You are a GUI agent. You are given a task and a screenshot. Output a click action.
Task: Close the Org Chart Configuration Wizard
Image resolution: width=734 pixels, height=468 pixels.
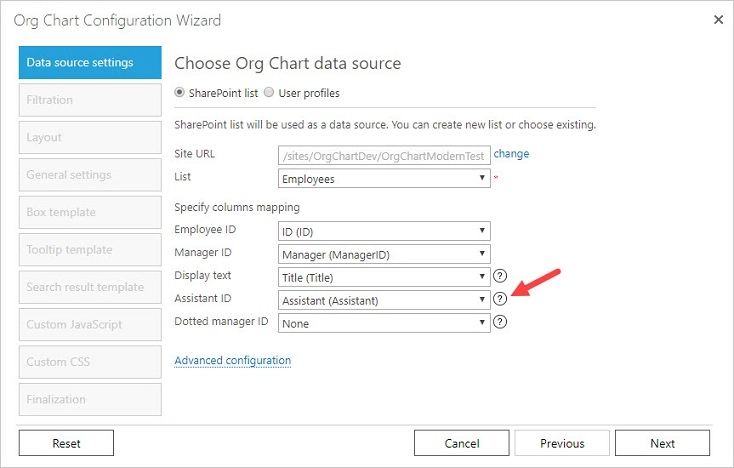718,20
